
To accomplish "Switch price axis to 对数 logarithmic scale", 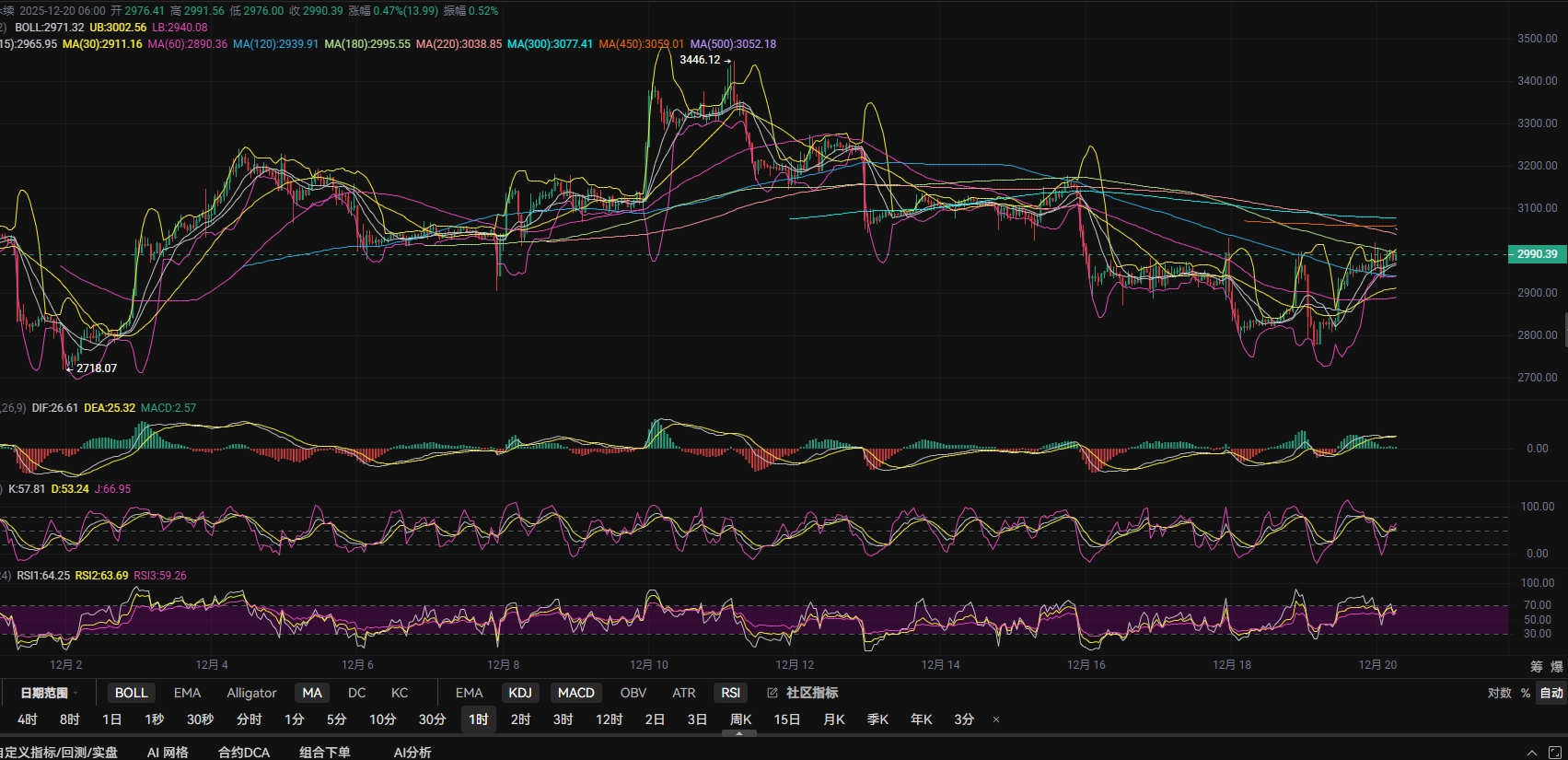I will (1499, 693).
